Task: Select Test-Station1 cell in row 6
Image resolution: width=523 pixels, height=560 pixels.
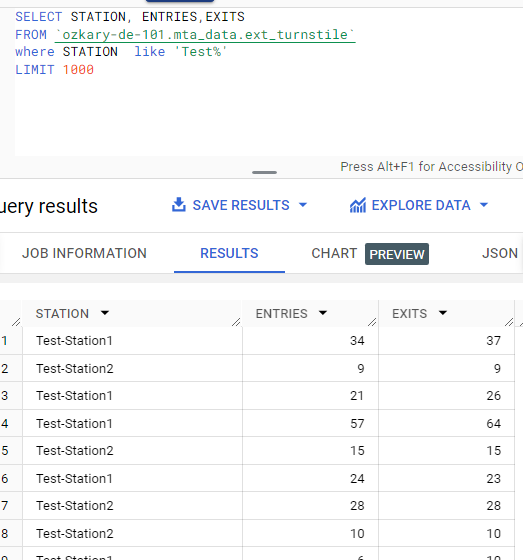Action: (132, 478)
